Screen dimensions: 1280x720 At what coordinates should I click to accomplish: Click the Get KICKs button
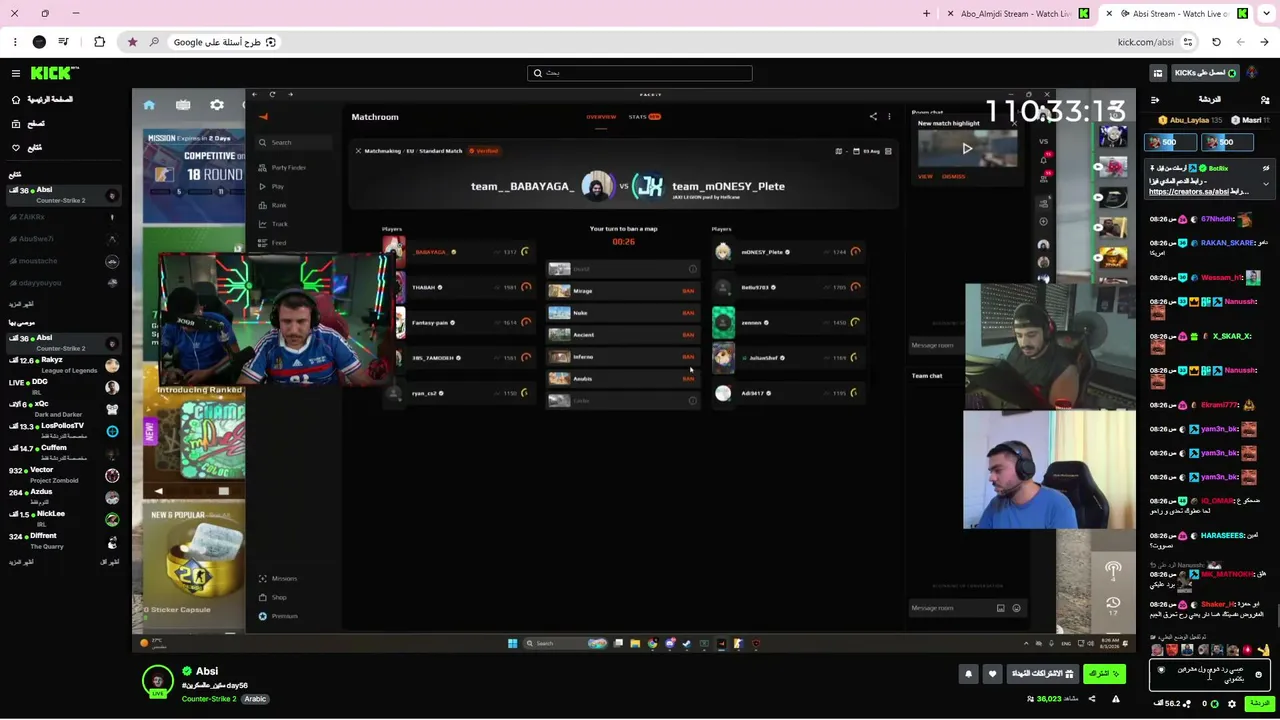click(1206, 73)
